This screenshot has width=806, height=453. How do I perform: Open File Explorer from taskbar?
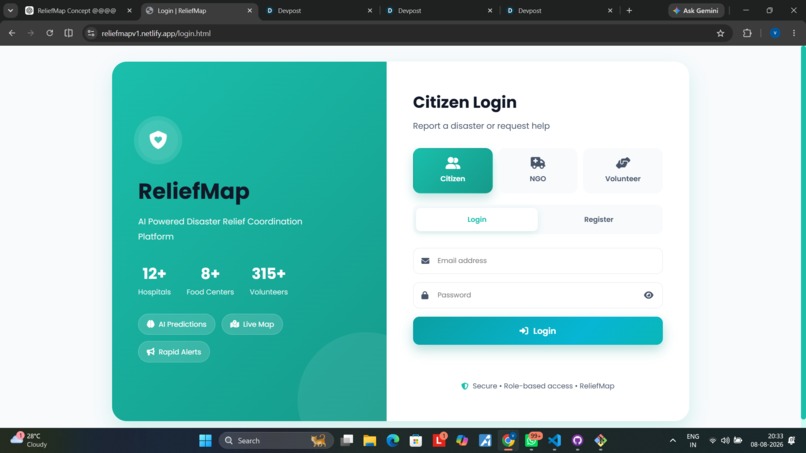point(370,441)
